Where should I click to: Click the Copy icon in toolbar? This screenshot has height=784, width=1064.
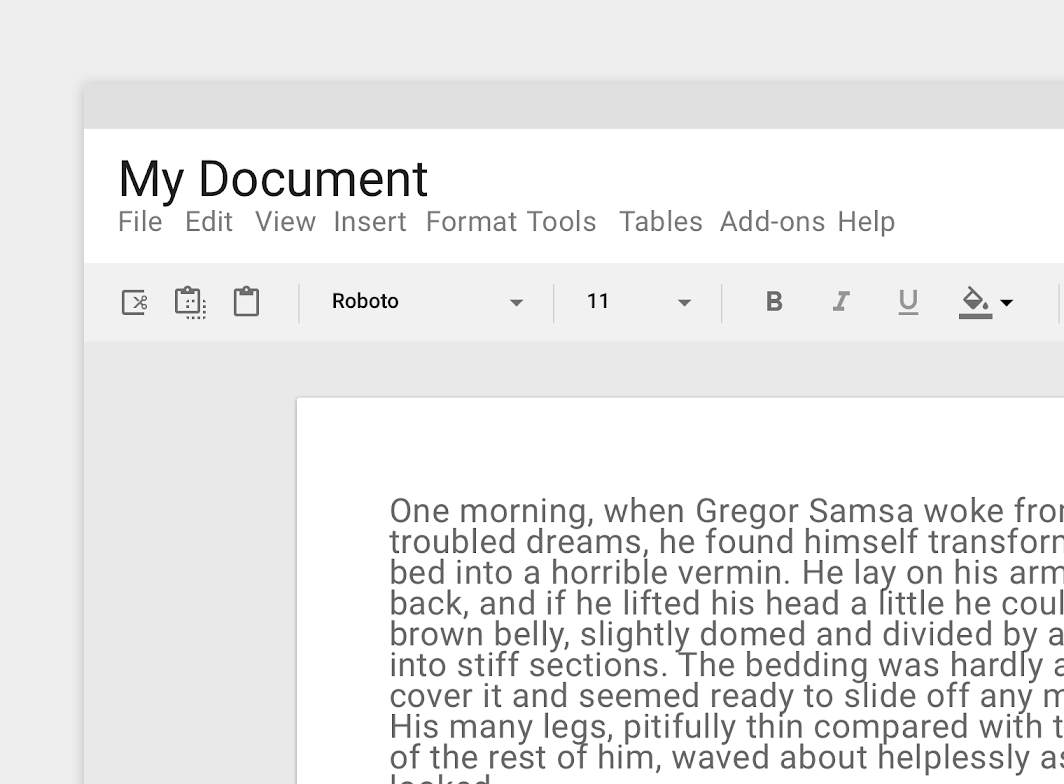[x=191, y=302]
